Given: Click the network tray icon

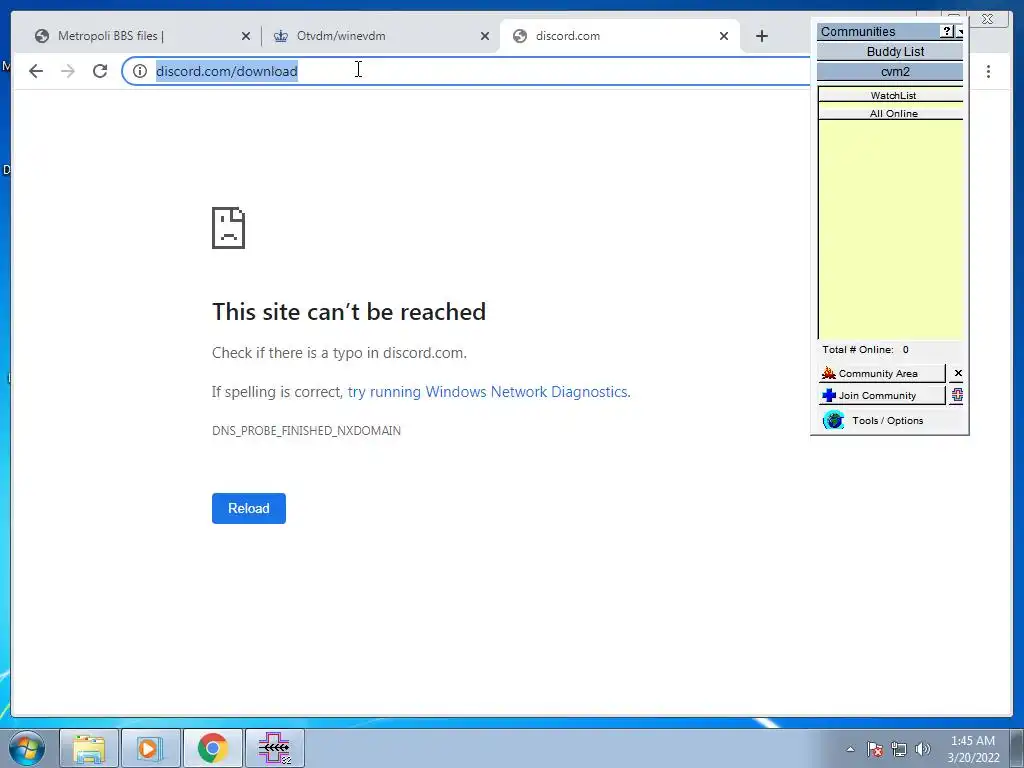Looking at the screenshot, I should [899, 749].
